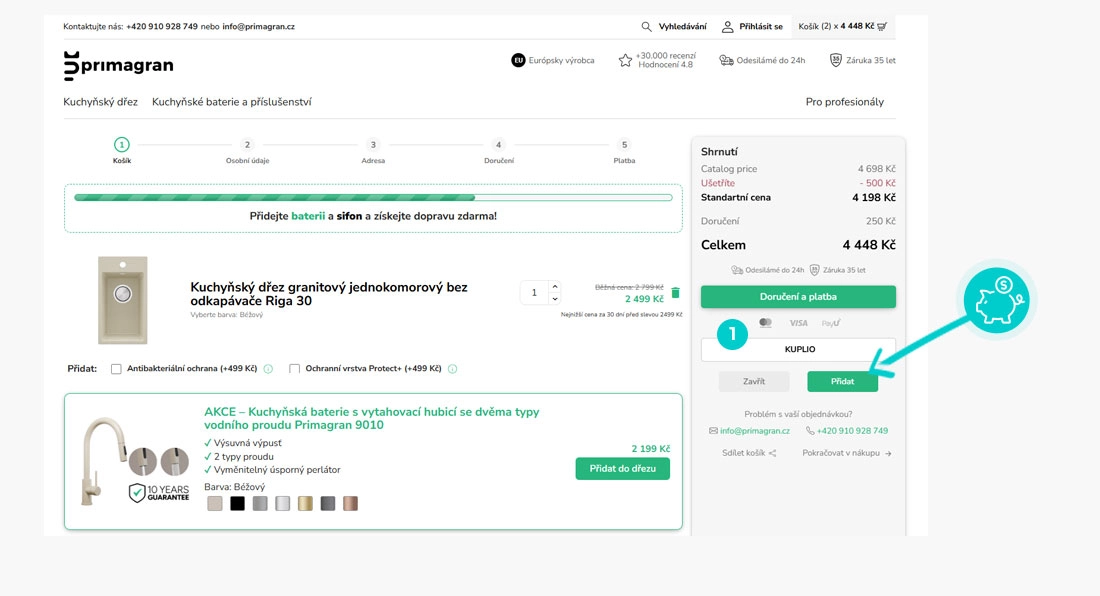Click the quantity field showing 1
The image size is (1100, 596).
click(x=534, y=293)
